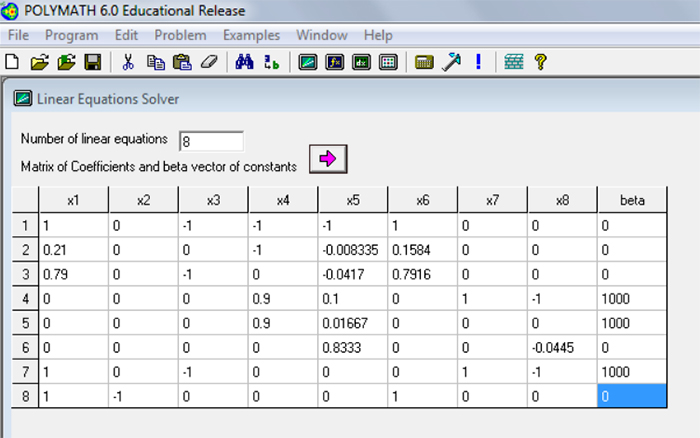The height and width of the screenshot is (438, 700).
Task: Select the highlighted beta cell in row 8
Action: point(631,396)
